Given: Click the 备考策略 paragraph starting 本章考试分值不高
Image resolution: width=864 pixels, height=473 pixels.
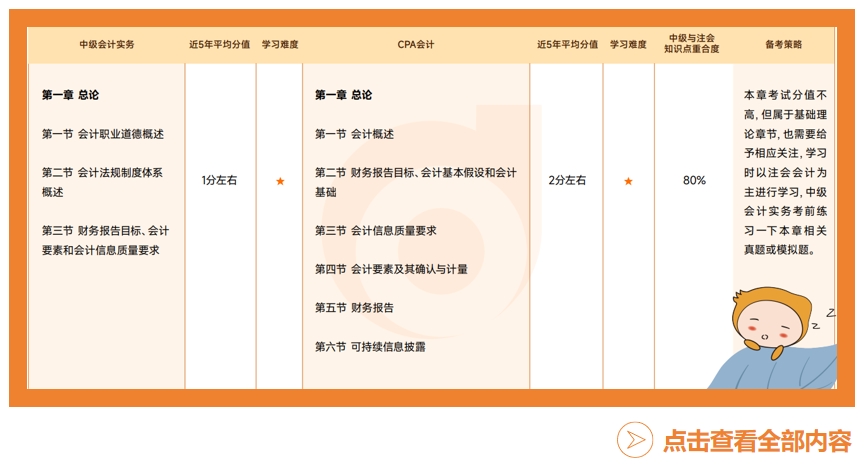Looking at the screenshot, I should point(785,173).
